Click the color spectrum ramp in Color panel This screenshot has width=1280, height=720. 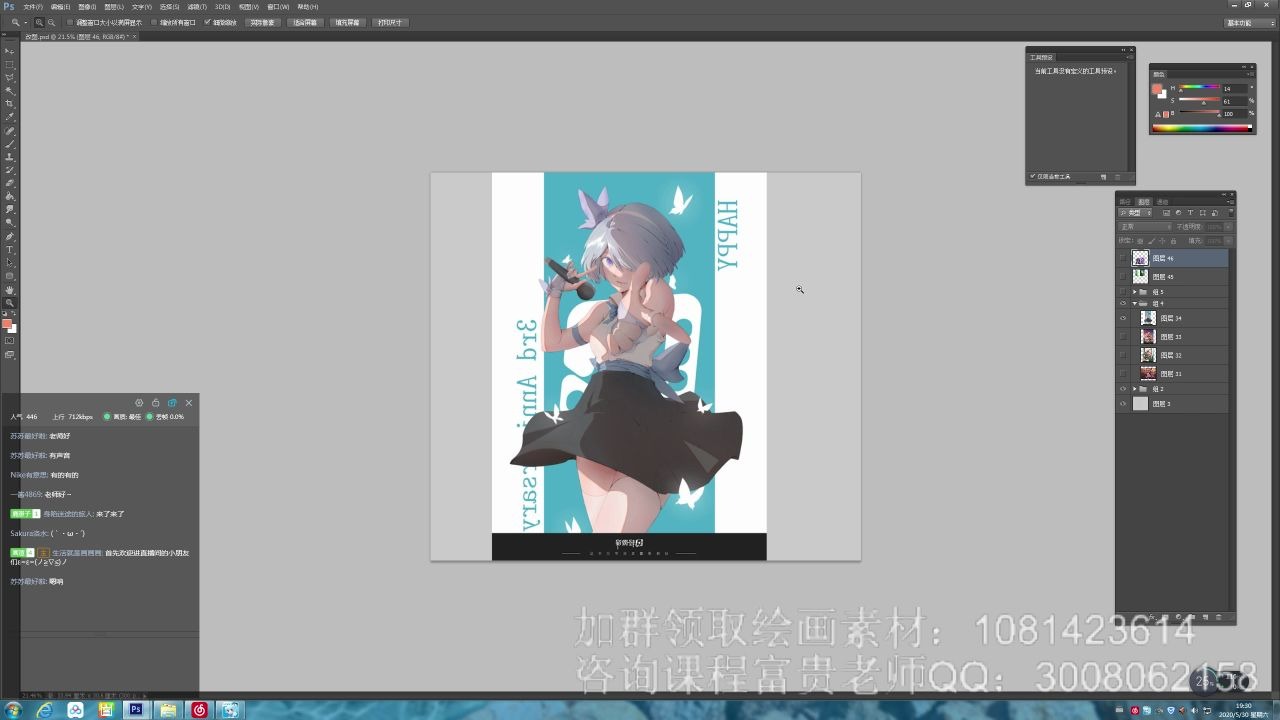[x=1202, y=128]
